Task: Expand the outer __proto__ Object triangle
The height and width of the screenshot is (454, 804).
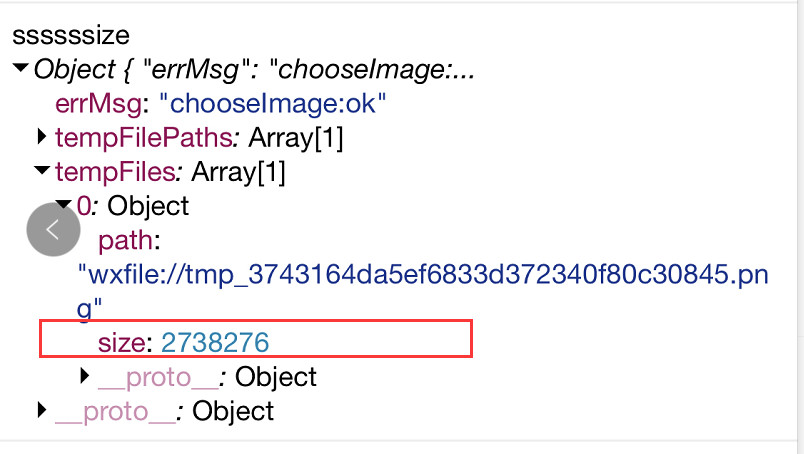Action: (x=42, y=410)
